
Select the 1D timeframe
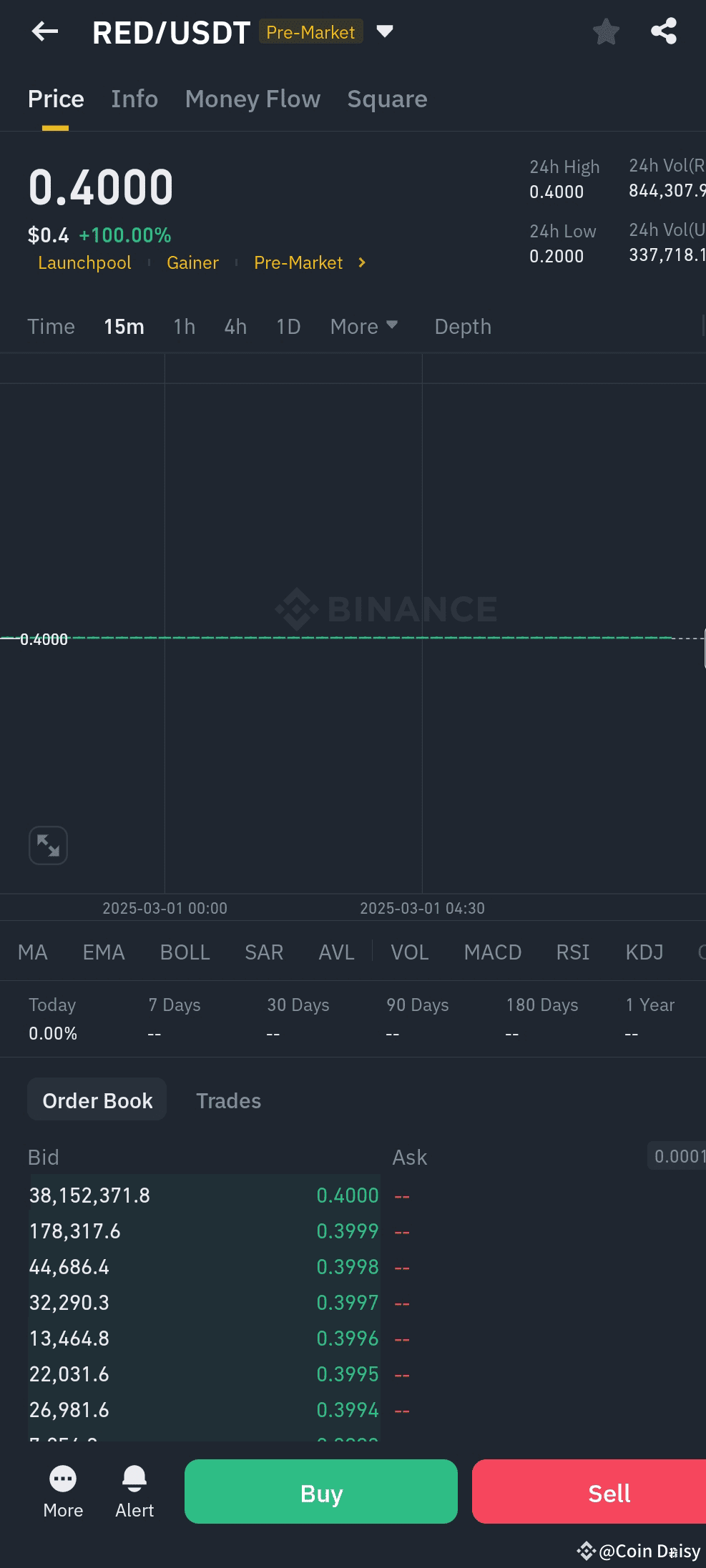[x=288, y=326]
